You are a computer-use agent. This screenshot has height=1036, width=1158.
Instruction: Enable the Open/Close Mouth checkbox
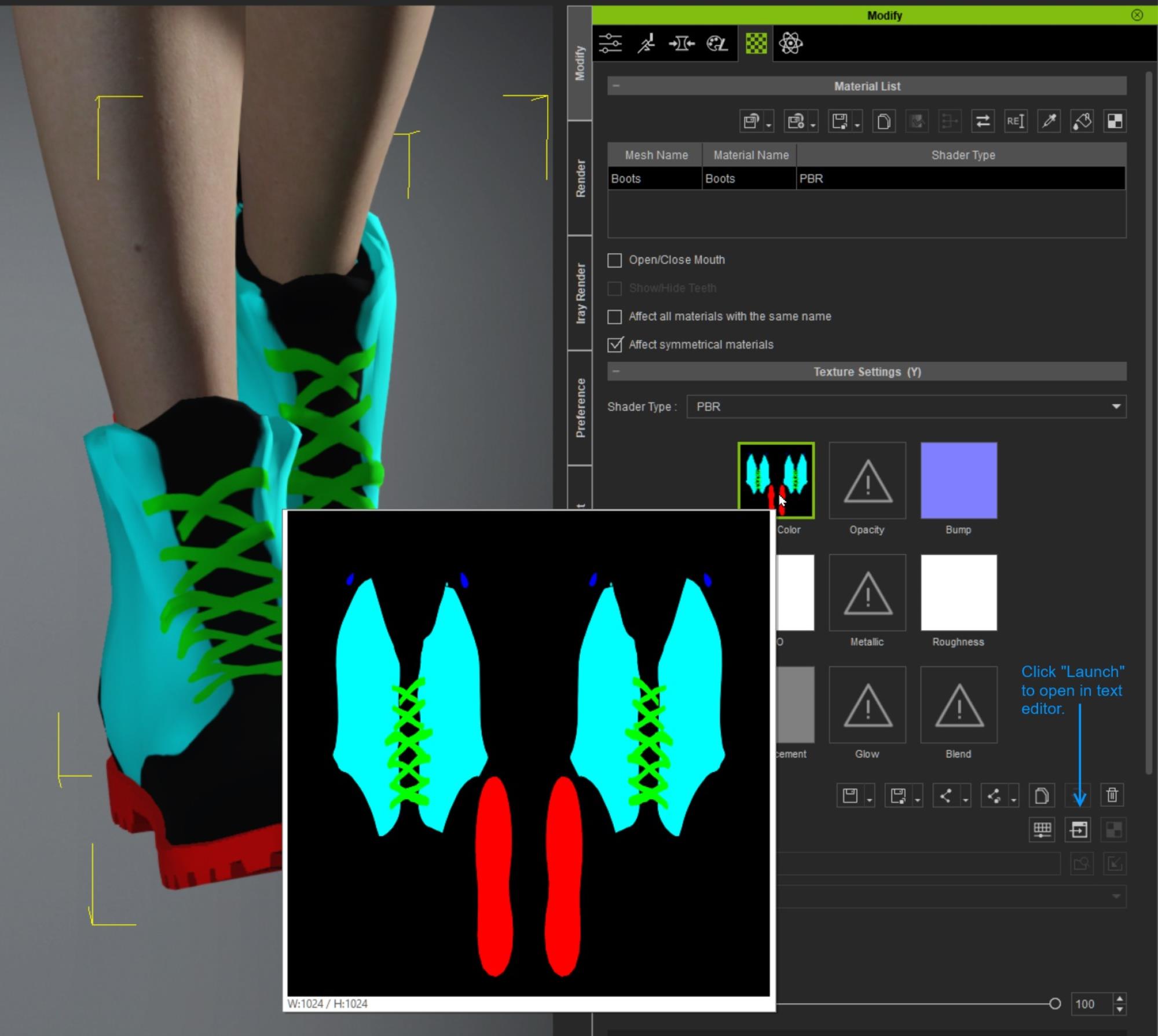615,260
